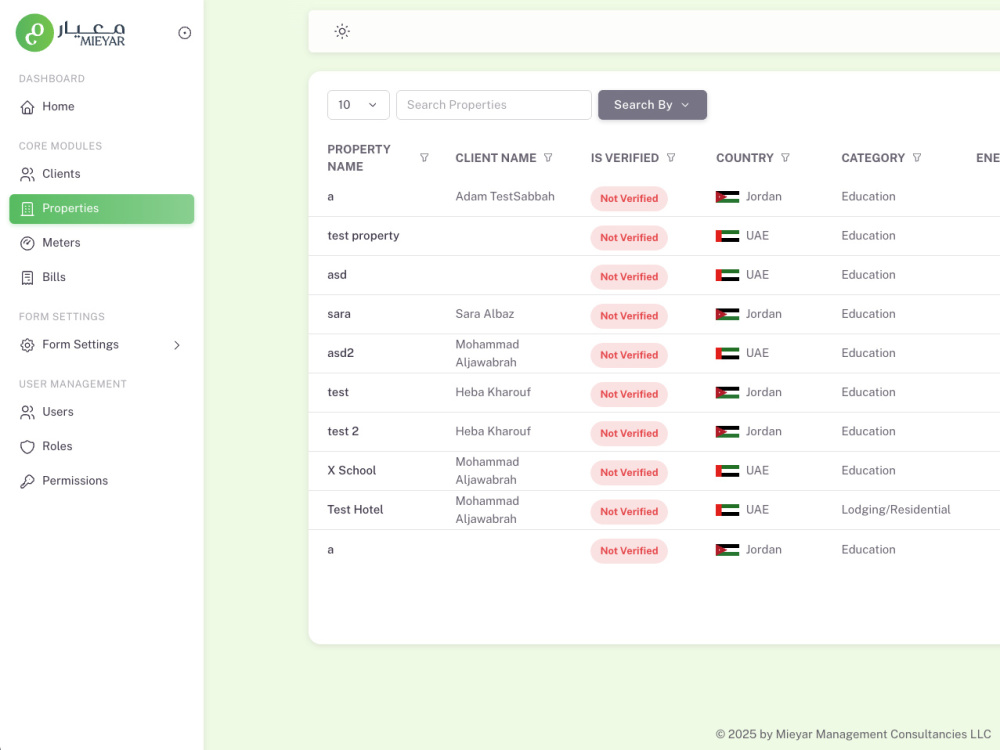Filter by Client Name funnel icon
Image resolution: width=1000 pixels, height=750 pixels.
[548, 158]
